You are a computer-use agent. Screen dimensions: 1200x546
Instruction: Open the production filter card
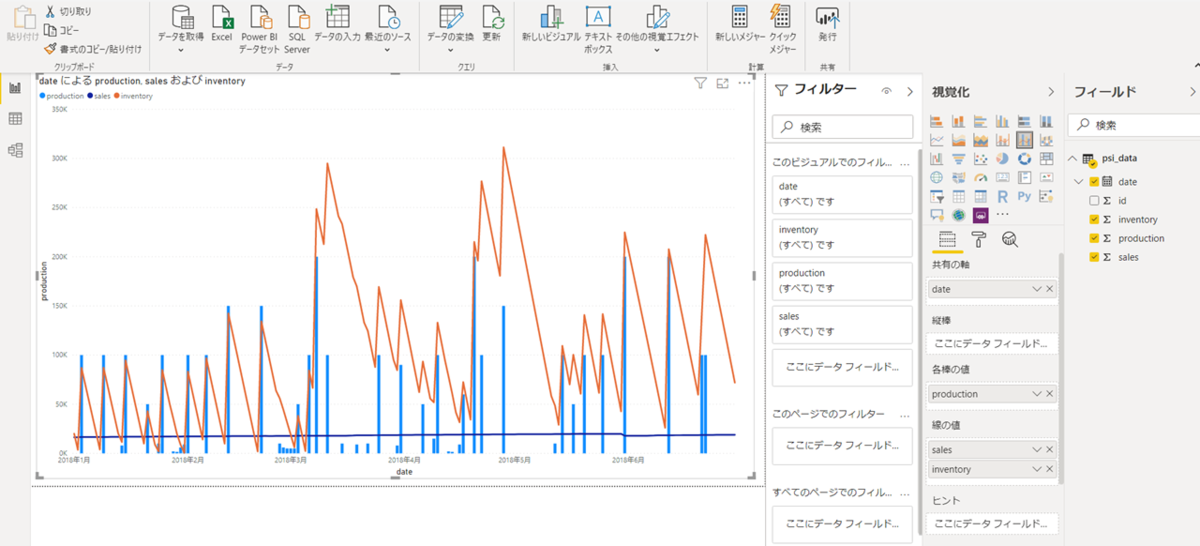(843, 280)
